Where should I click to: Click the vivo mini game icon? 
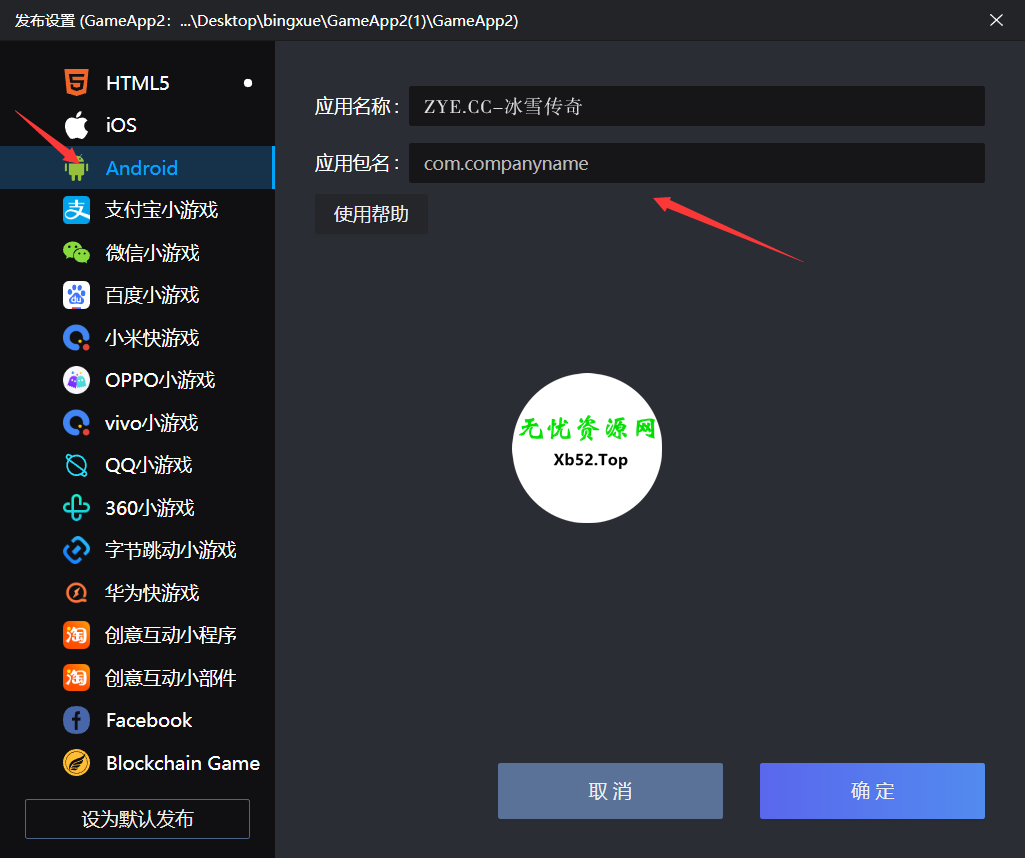[x=76, y=423]
